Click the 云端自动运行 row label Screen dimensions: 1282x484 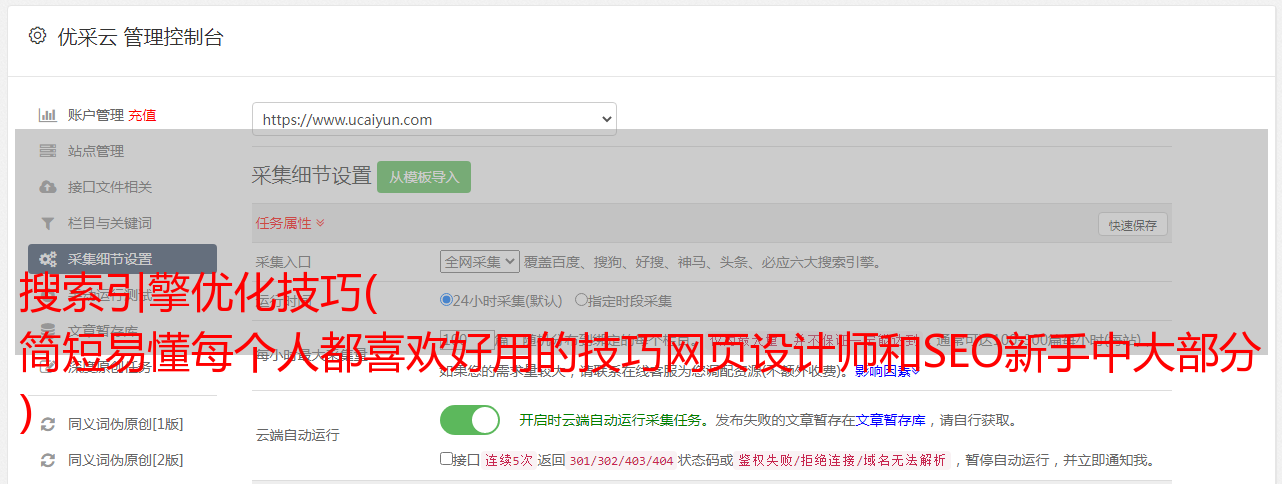[x=298, y=435]
